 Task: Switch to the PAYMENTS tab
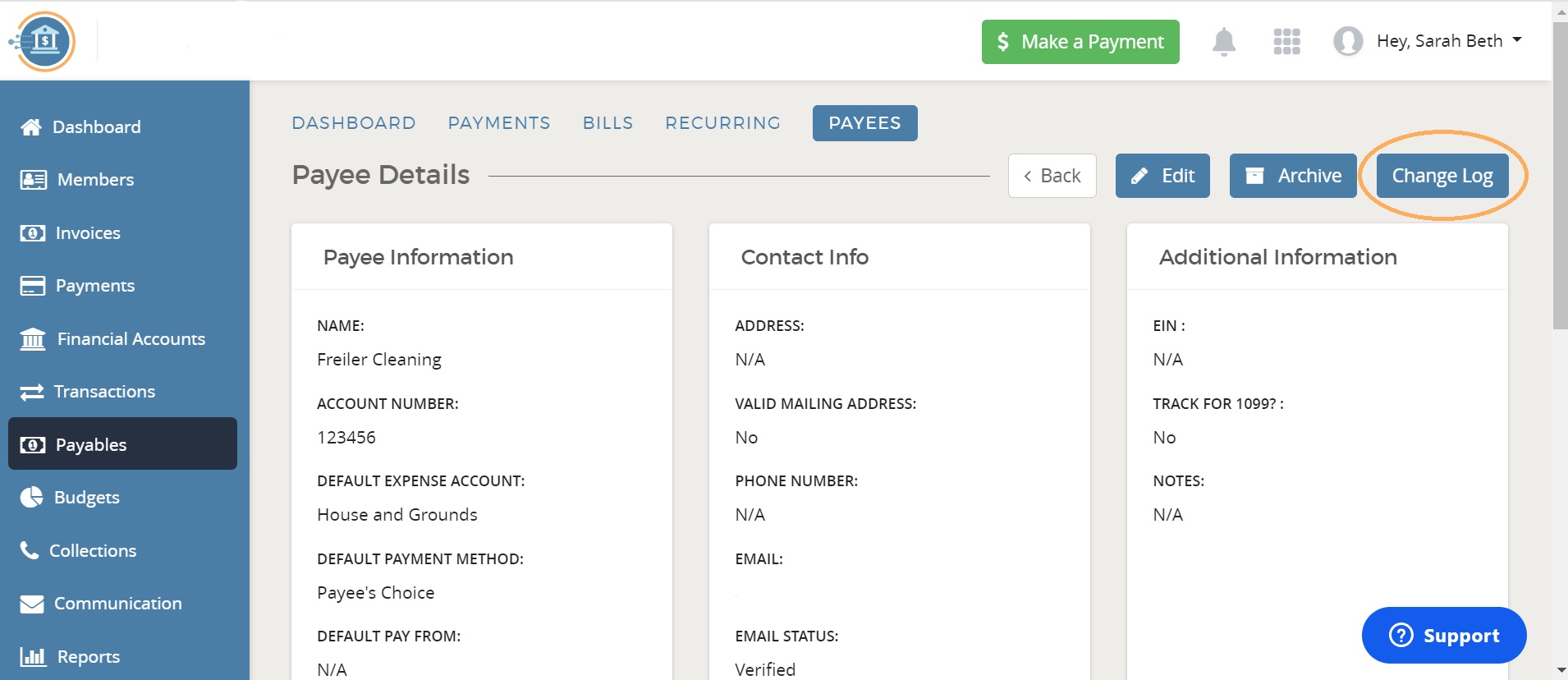(499, 123)
